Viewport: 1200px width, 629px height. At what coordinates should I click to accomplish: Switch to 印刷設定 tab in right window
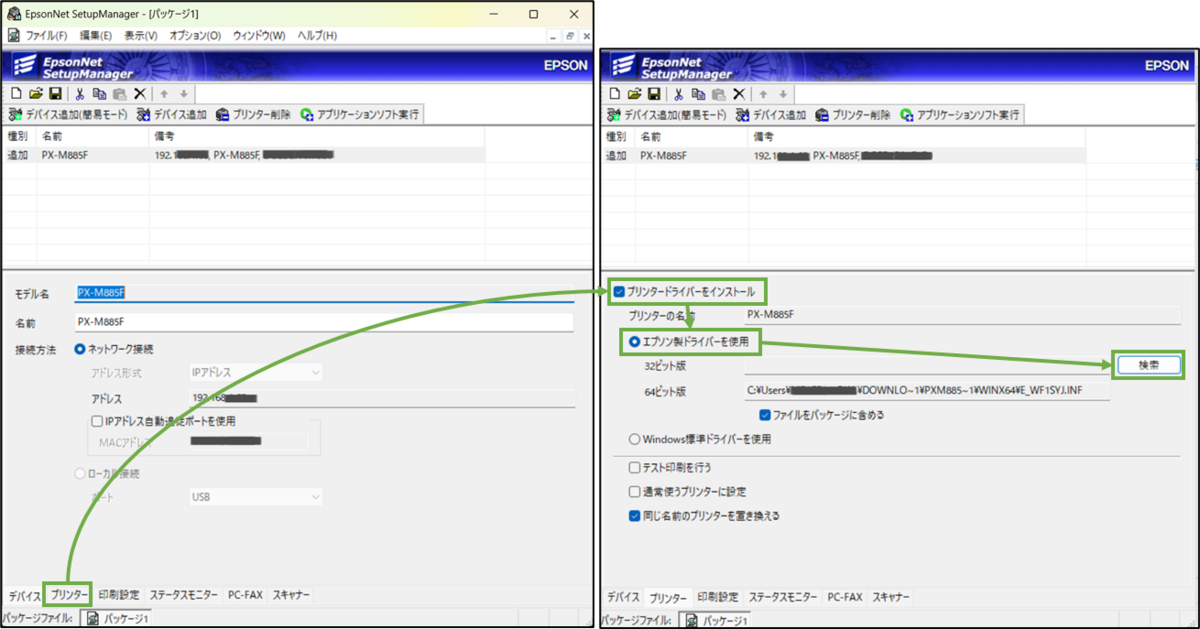tap(718, 597)
